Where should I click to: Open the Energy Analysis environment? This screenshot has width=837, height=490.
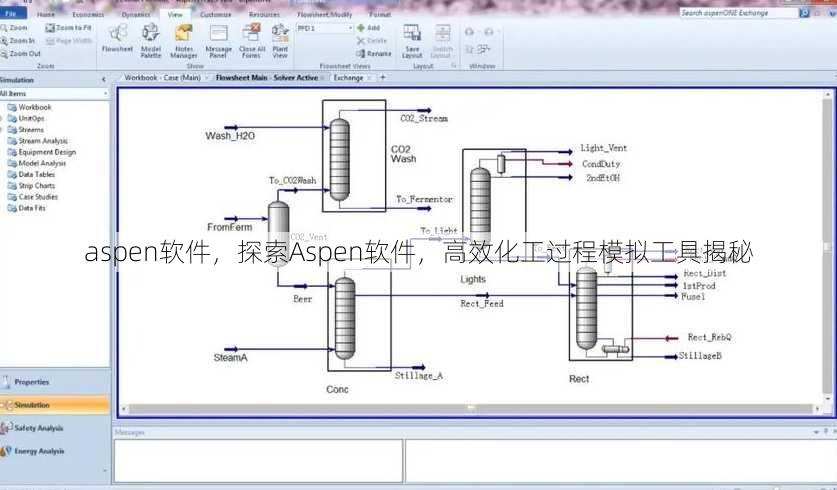(x=54, y=451)
